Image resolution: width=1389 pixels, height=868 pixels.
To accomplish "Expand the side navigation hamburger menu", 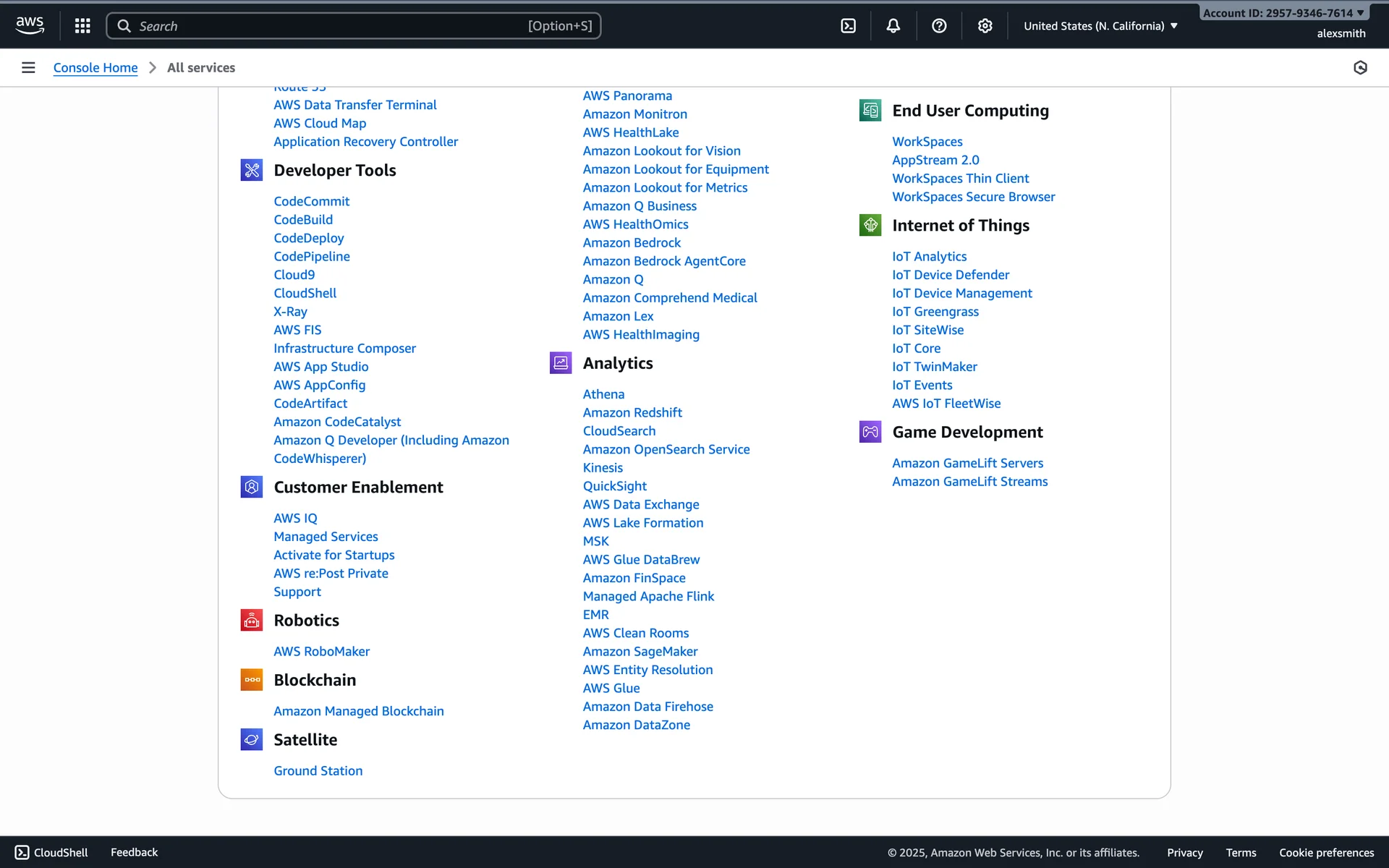I will click(x=28, y=68).
